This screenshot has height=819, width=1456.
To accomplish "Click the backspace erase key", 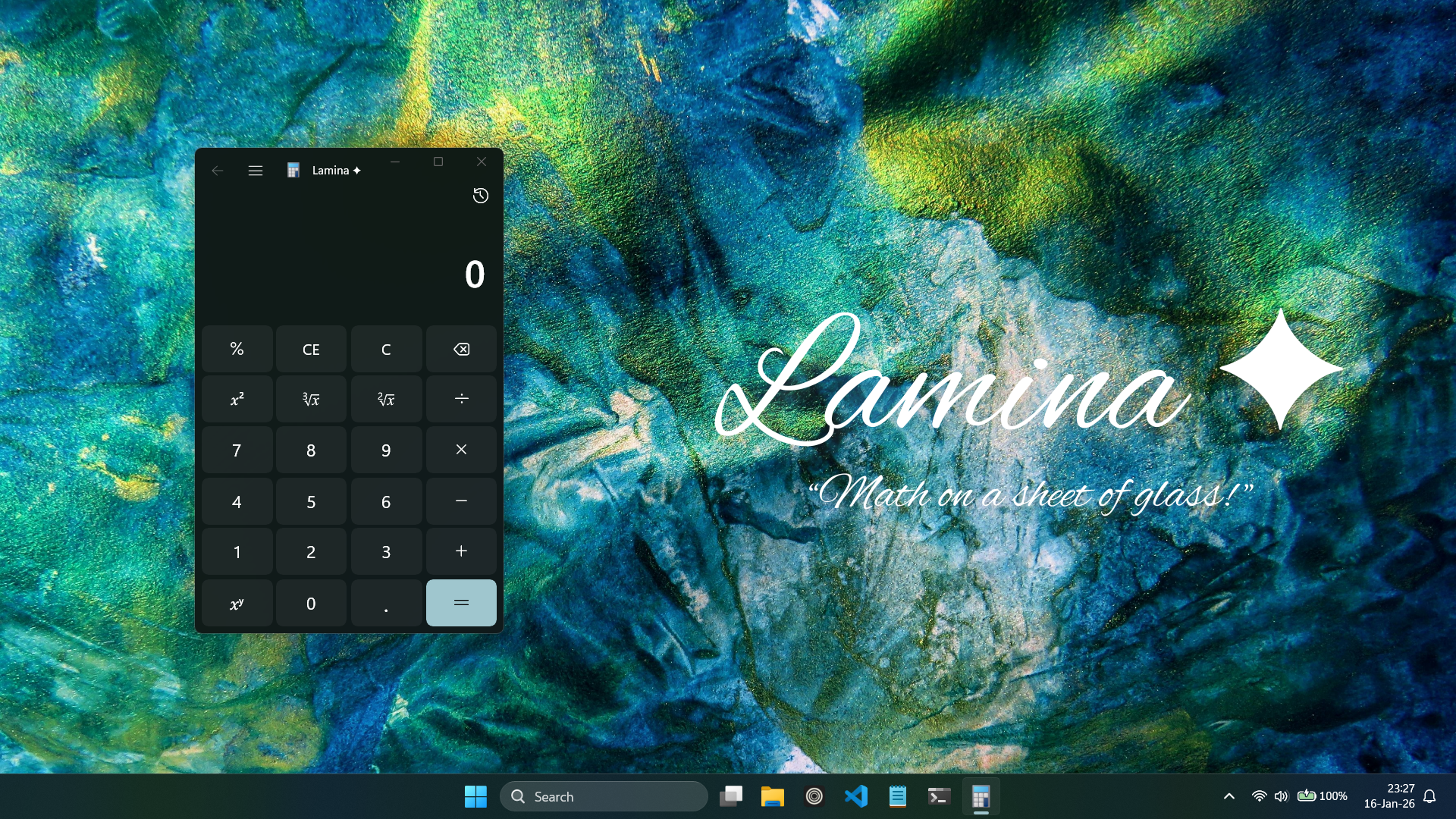I will tap(460, 349).
